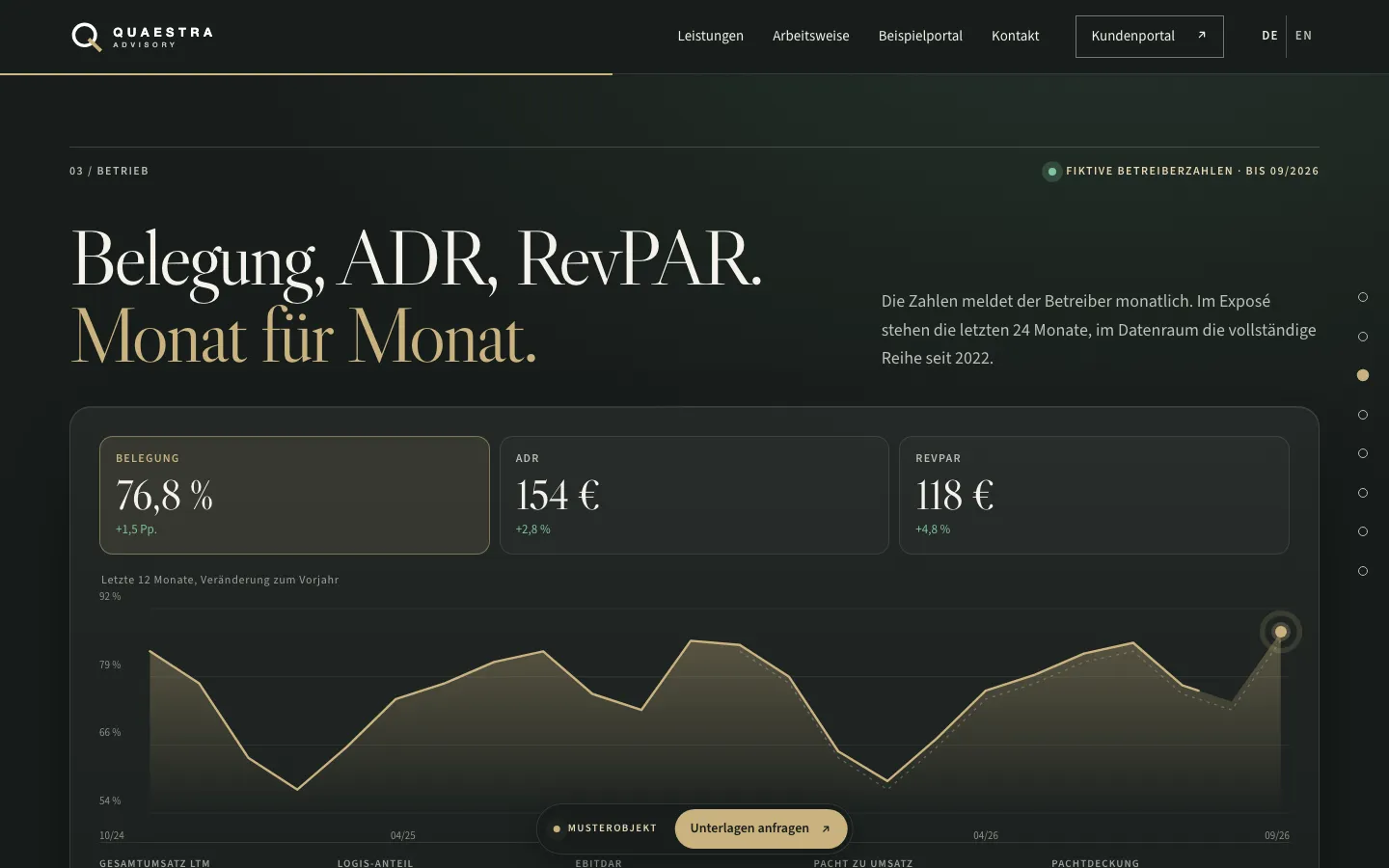The width and height of the screenshot is (1389, 868).
Task: Click the '+1,5 Pp.' change value
Action: [136, 529]
